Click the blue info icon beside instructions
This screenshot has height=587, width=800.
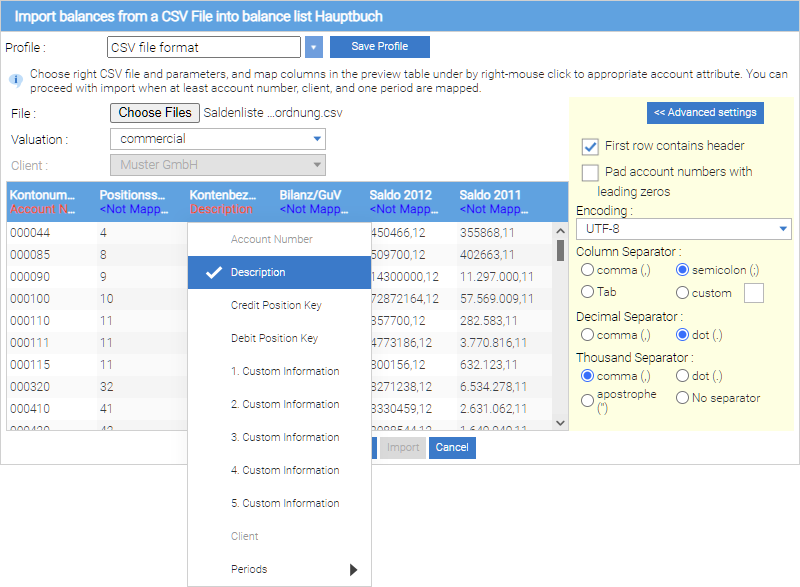coord(15,76)
